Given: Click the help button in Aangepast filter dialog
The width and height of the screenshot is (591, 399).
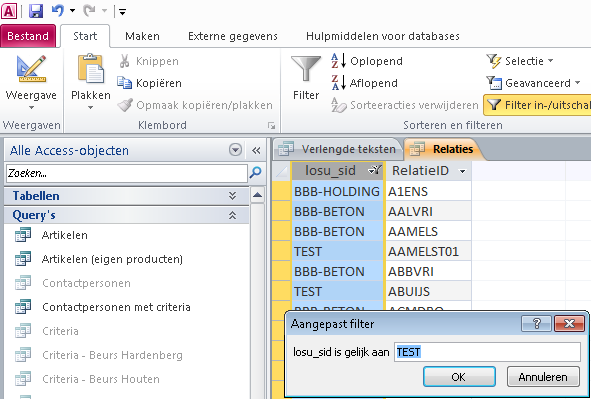Looking at the screenshot, I should [x=537, y=324].
